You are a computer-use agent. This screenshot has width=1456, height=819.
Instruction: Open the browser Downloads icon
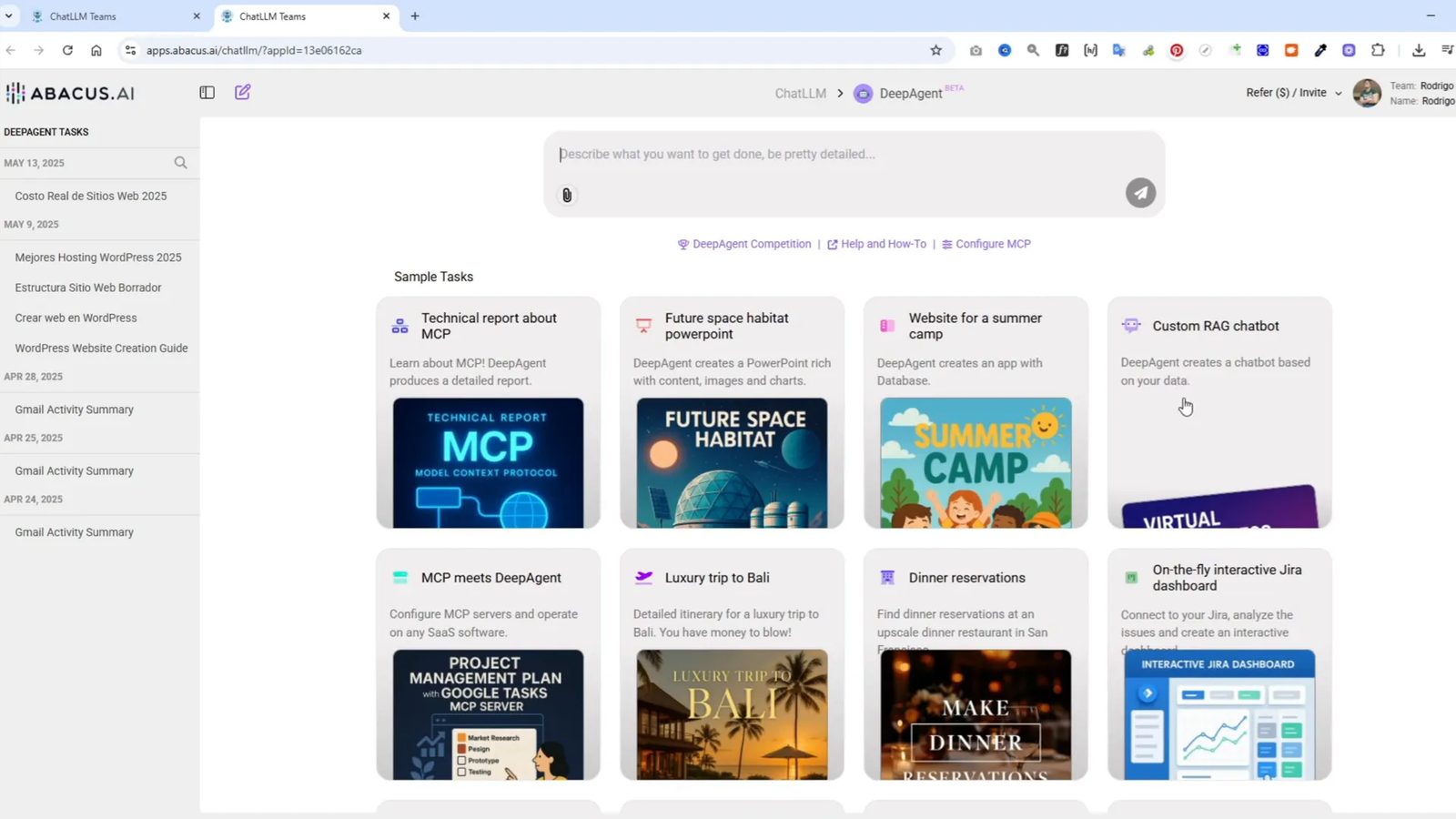click(1417, 50)
